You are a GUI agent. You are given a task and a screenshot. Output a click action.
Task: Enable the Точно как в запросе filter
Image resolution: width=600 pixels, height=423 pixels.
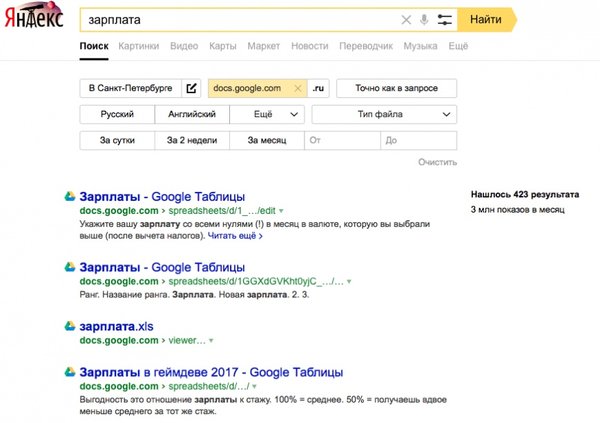pyautogui.click(x=396, y=88)
